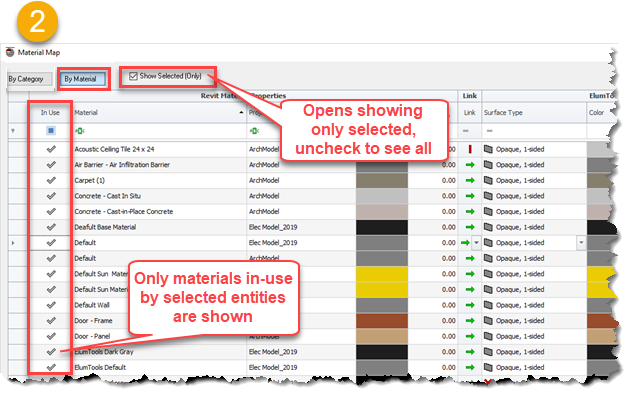
Task: Click surface type icon in Default Wall row
Action: pos(489,304)
